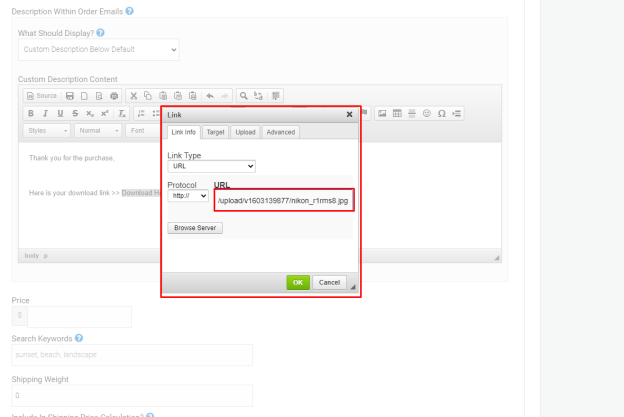
Task: Select the Link Info tab
Action: point(183,132)
